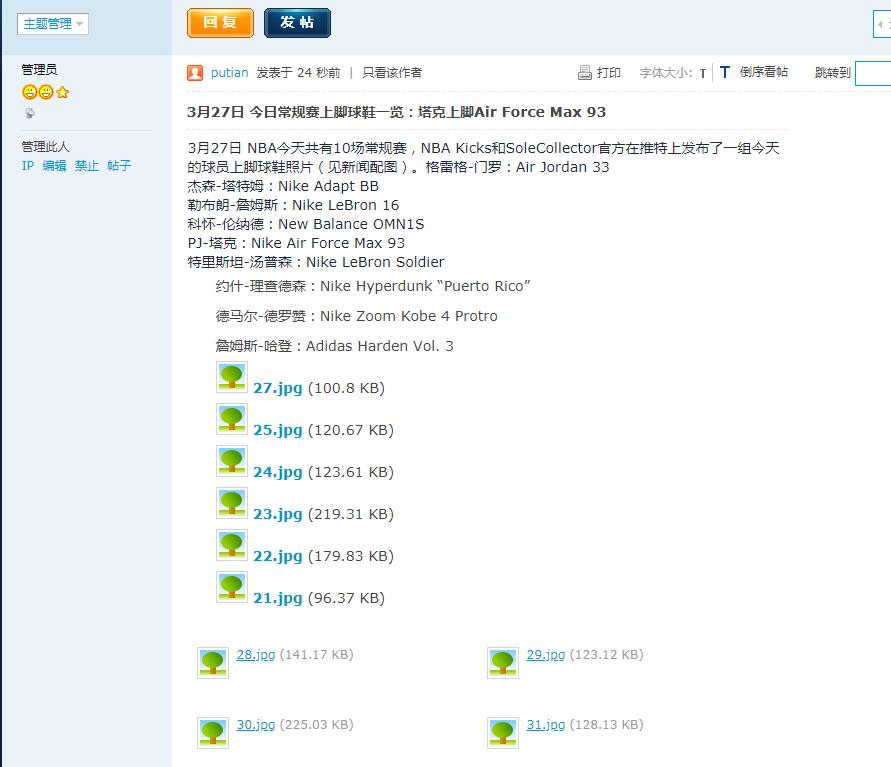Click the 发表于 24 秒前 timestamp
This screenshot has height=767, width=891.
coord(298,73)
